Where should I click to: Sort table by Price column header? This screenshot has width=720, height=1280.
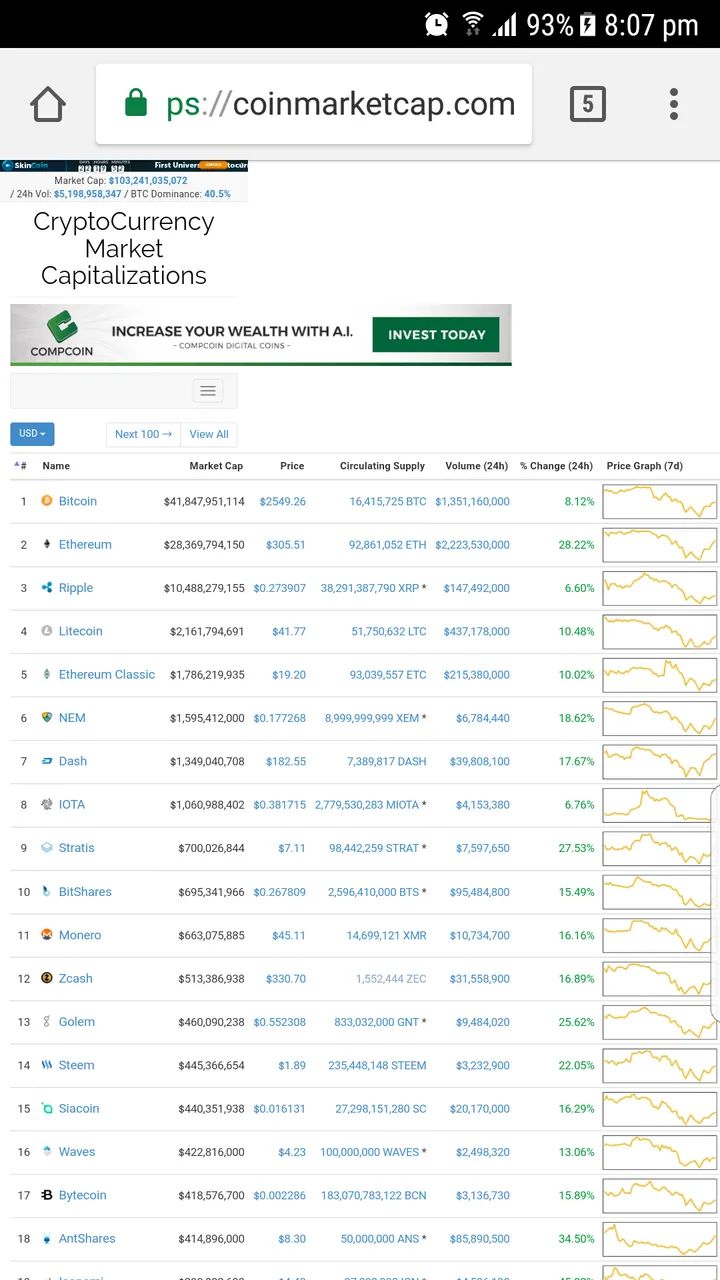[x=292, y=466]
